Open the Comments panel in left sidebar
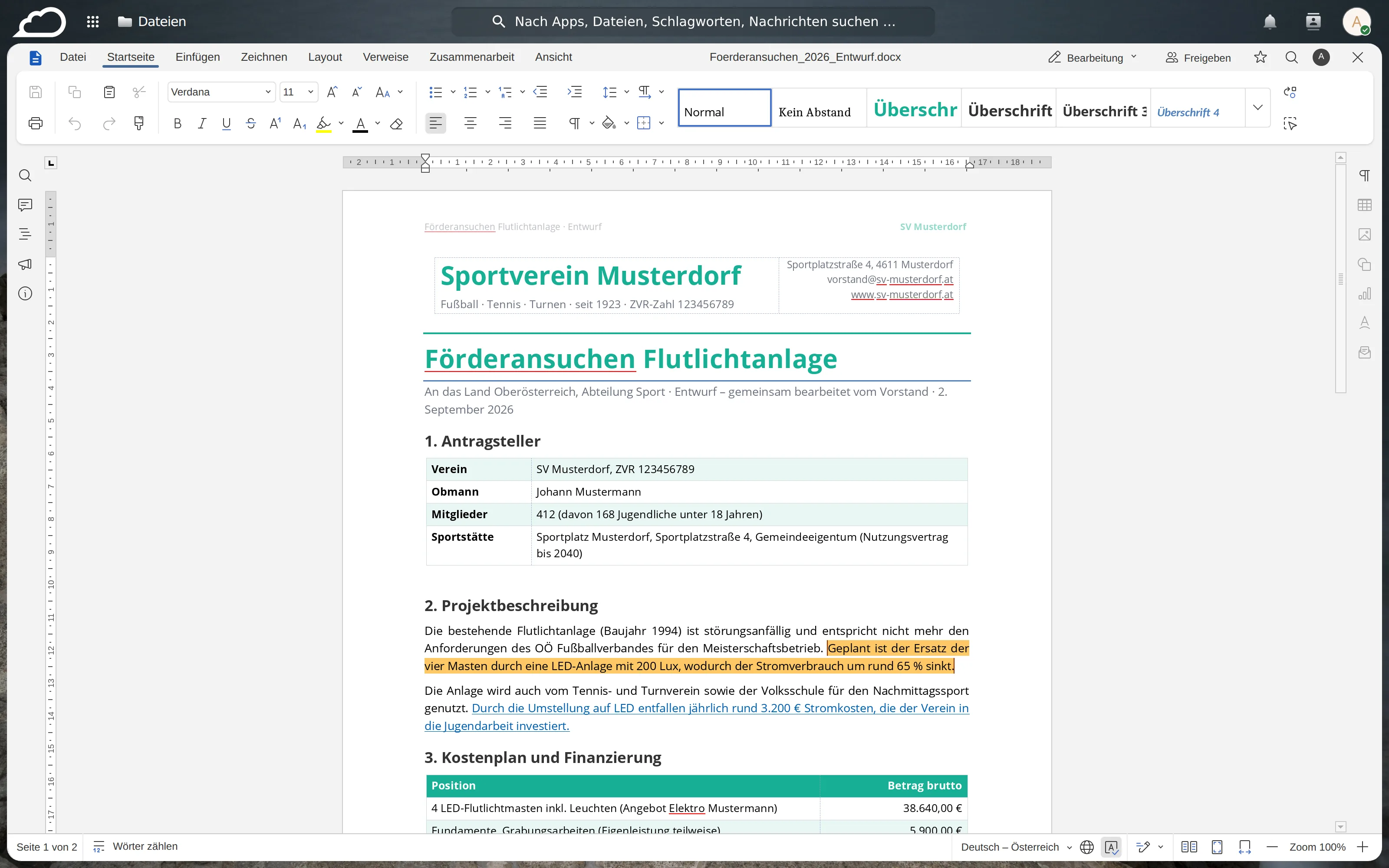Screen dimensions: 1389x868 [x=25, y=205]
